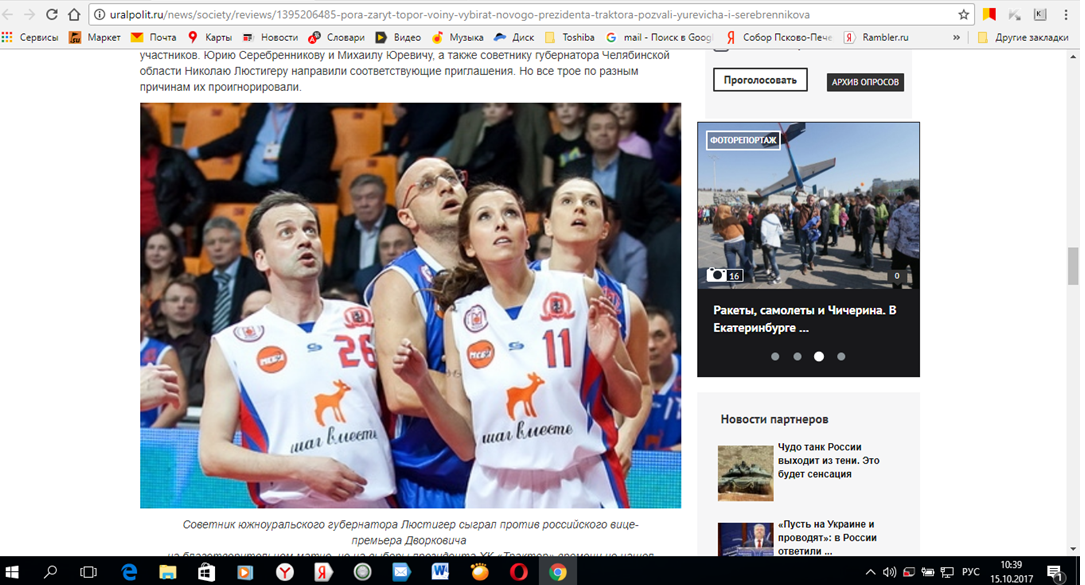Screen dimensions: 1085x585
Task: Open the Сервисы apps bookmark
Action: [x=30, y=37]
